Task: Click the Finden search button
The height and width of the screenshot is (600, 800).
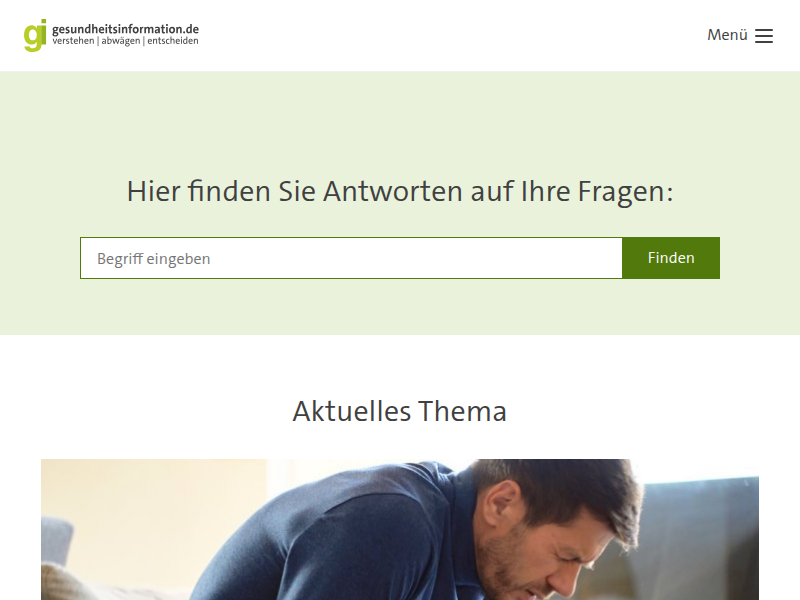Action: (671, 258)
